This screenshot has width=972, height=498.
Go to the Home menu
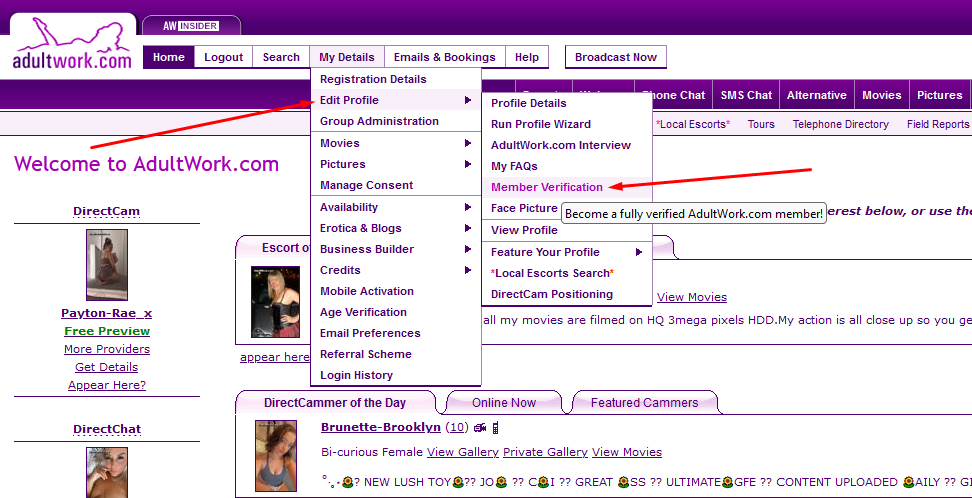tap(169, 57)
